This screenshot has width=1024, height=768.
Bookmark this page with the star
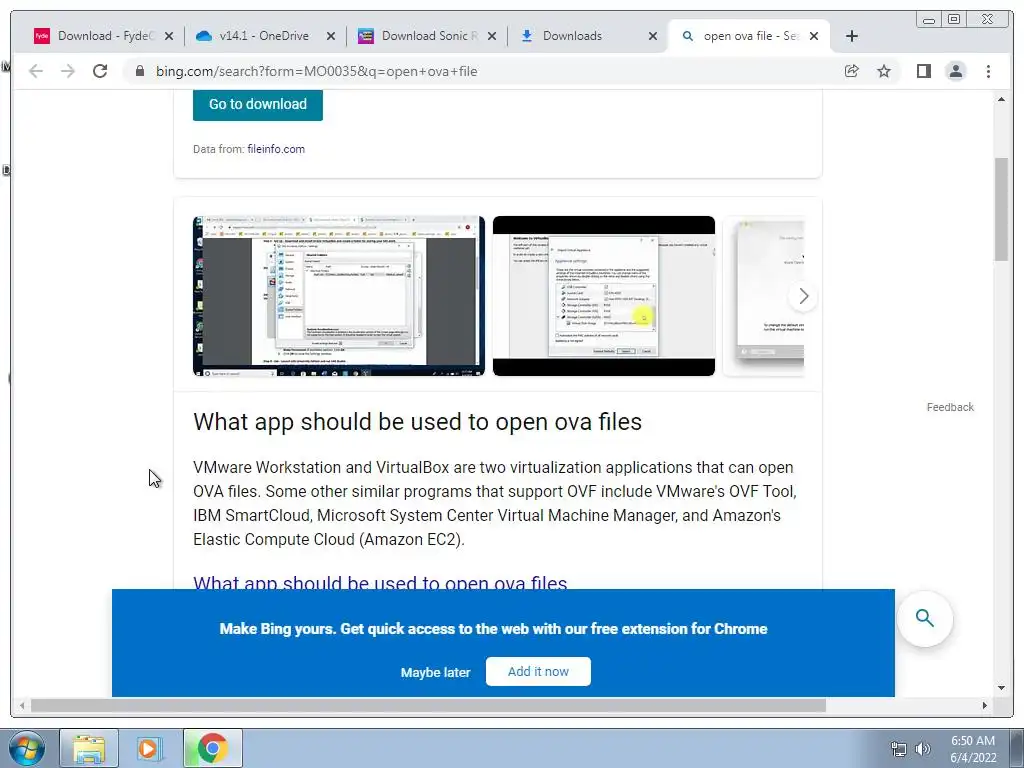884,71
